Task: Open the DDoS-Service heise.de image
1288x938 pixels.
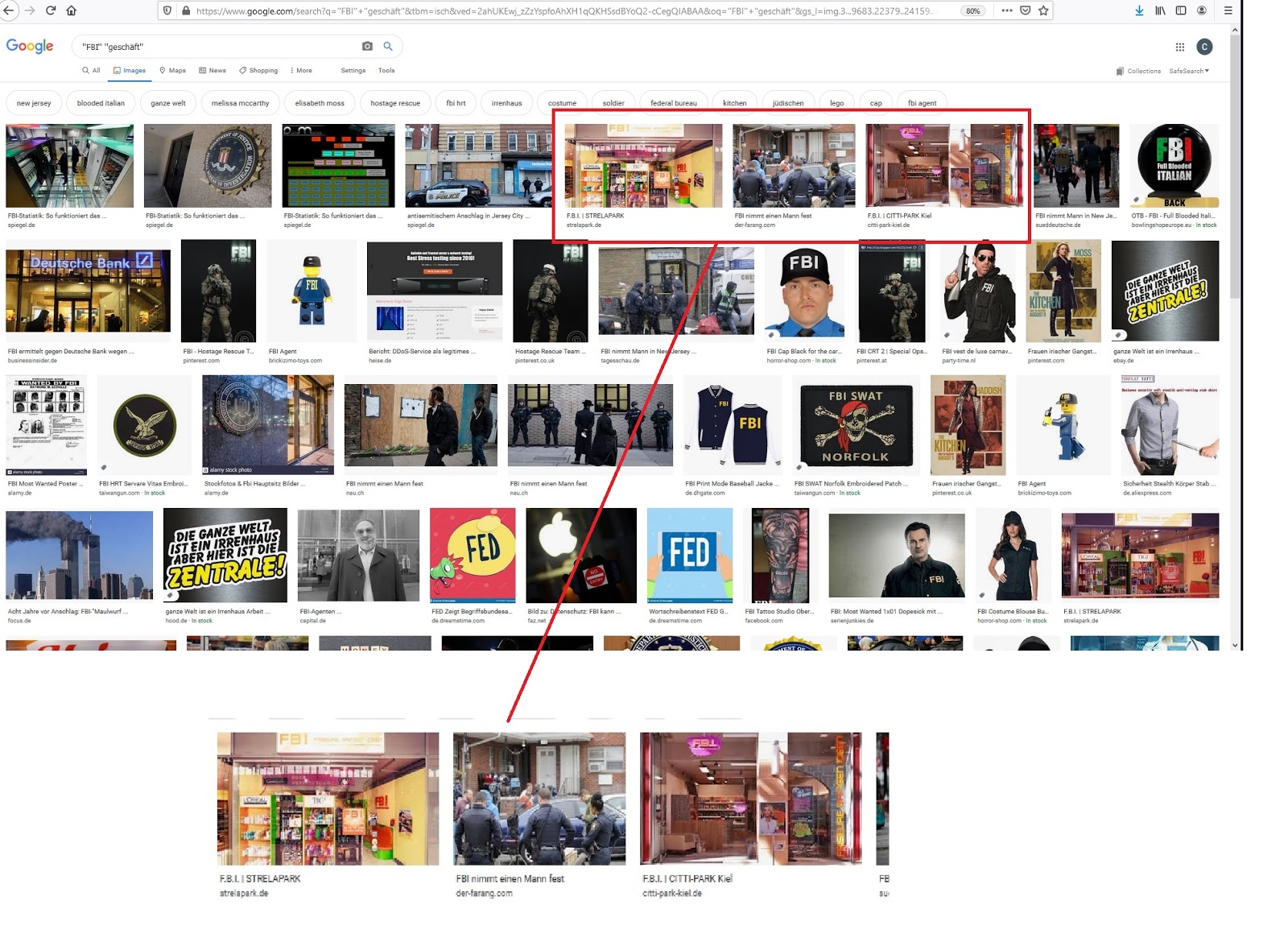Action: point(435,291)
